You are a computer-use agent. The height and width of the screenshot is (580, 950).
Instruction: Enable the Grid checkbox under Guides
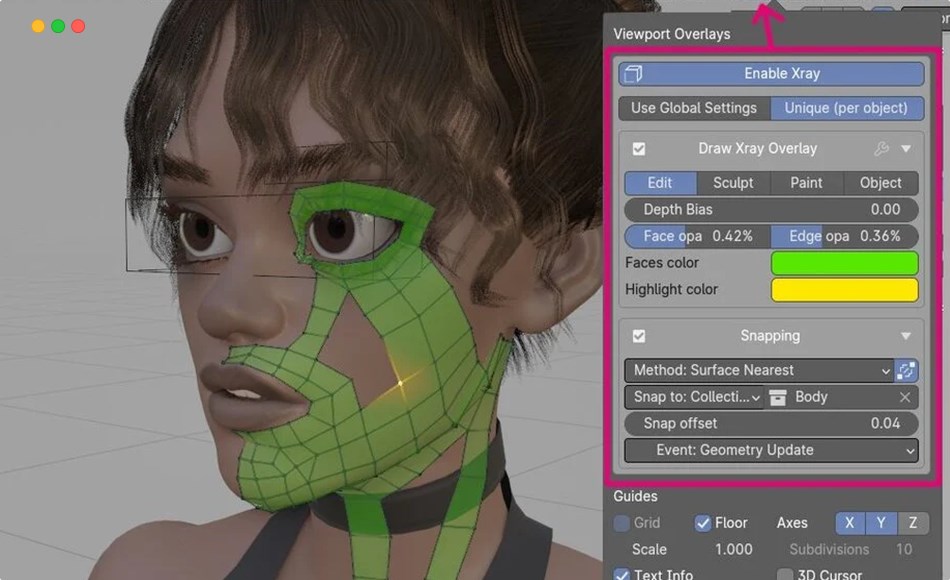tap(621, 522)
